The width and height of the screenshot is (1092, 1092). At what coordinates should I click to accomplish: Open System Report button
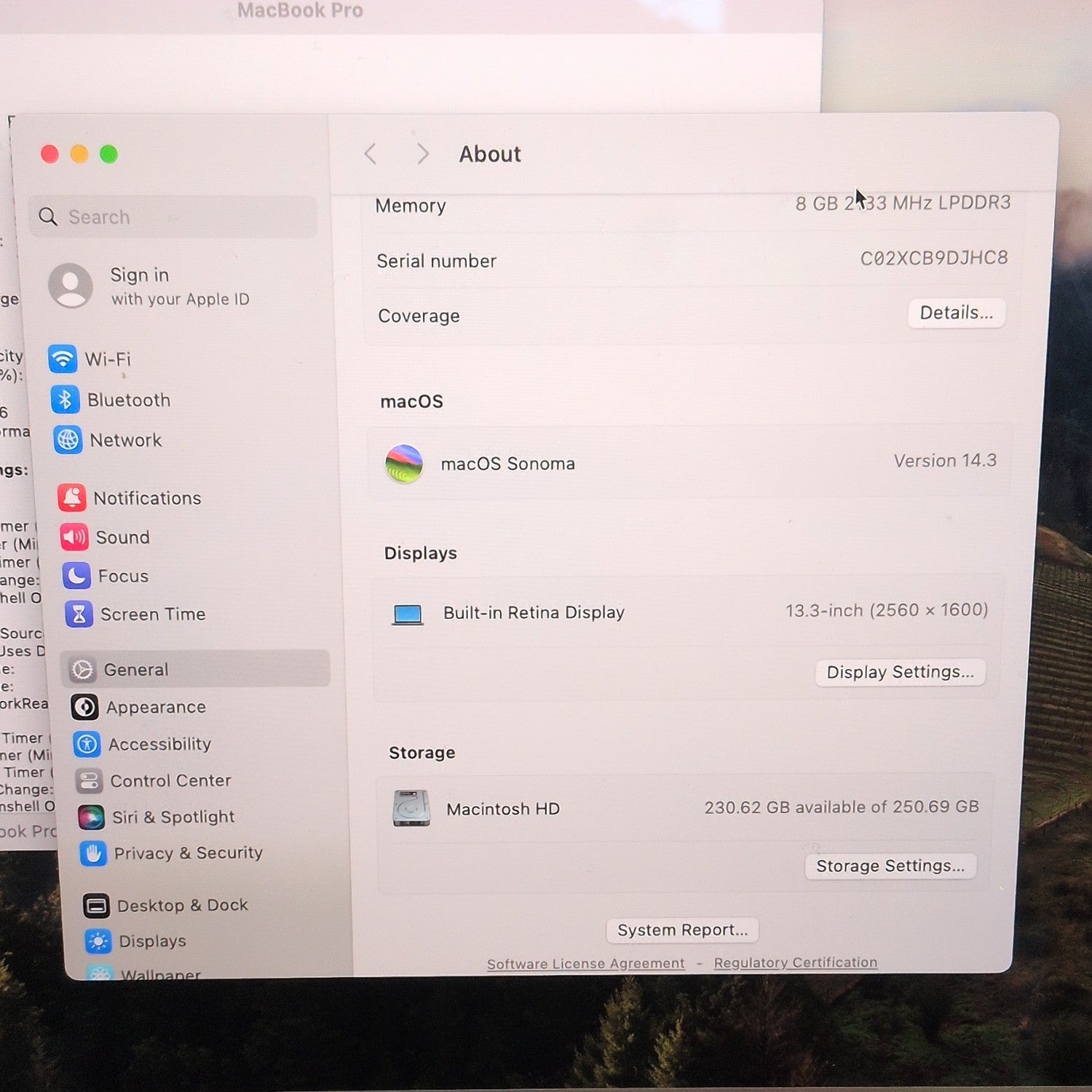point(682,930)
